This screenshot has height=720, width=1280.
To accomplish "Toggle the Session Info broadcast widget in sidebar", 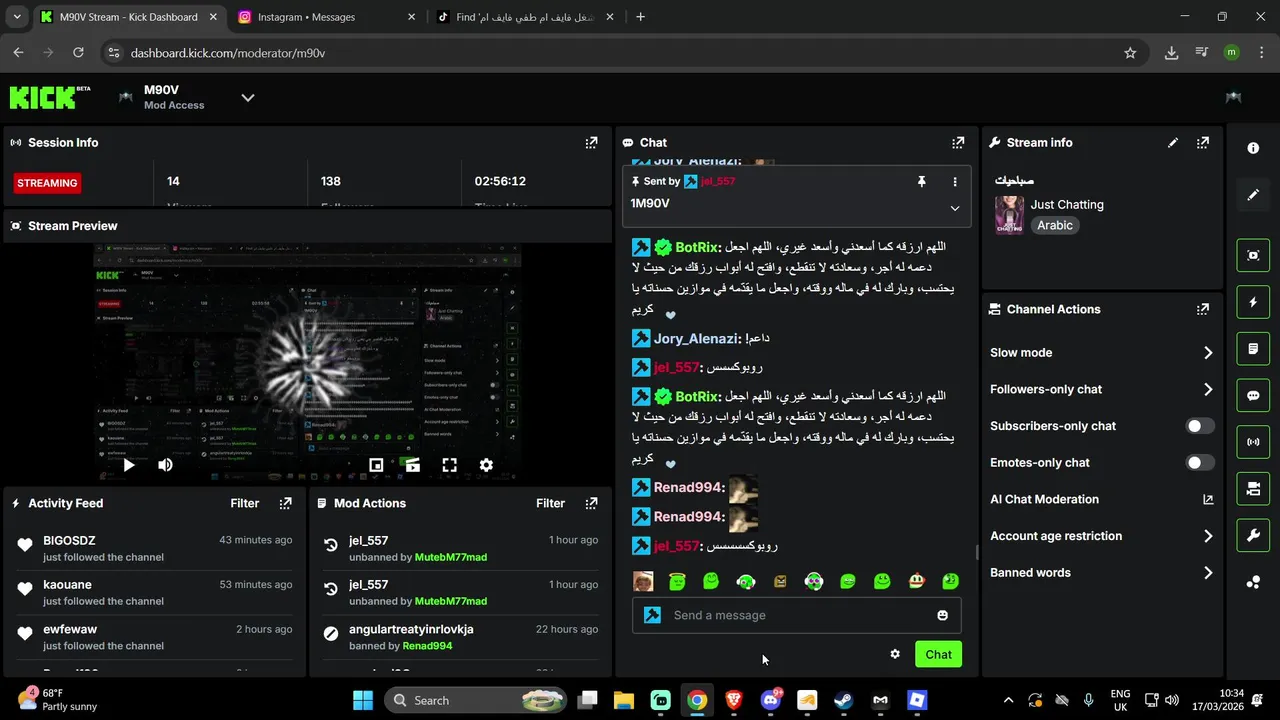I will pyautogui.click(x=1253, y=442).
